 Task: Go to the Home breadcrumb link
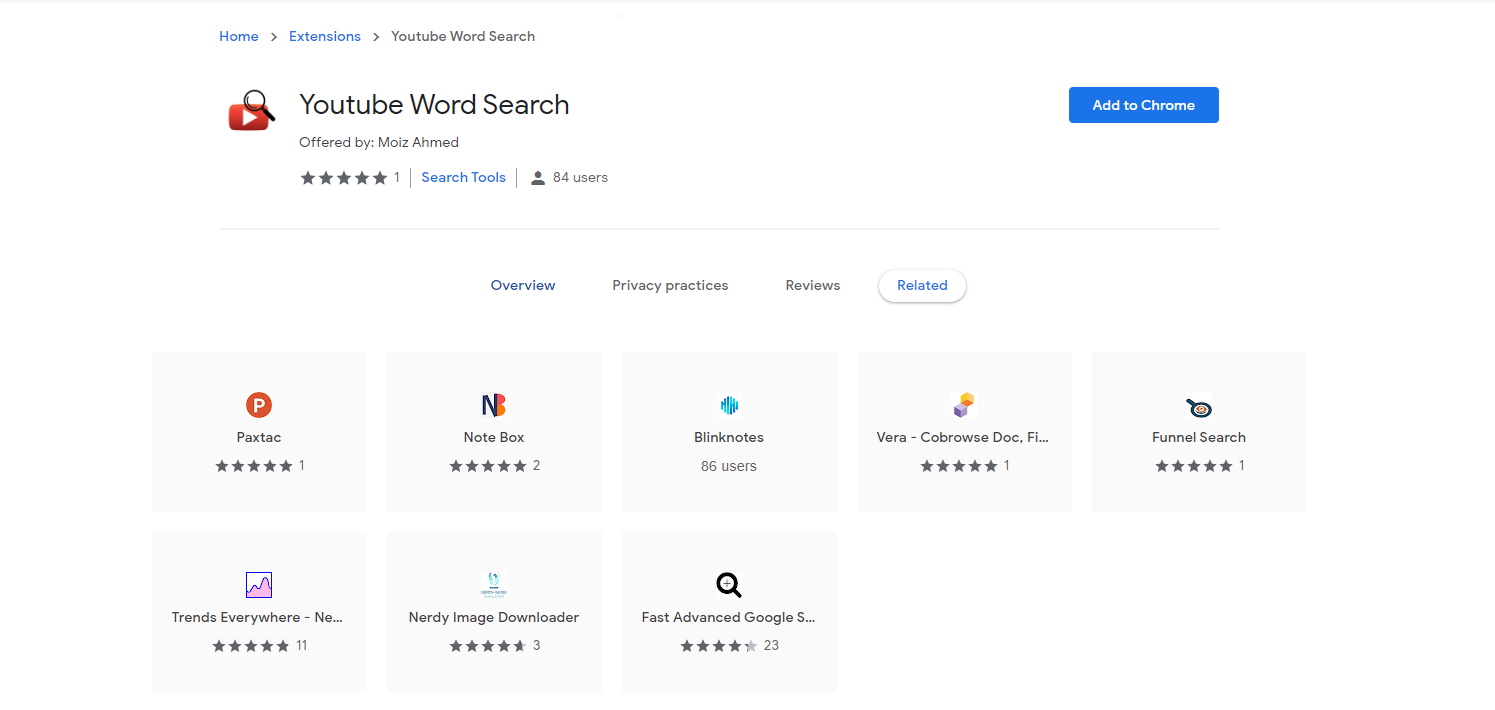click(x=239, y=36)
